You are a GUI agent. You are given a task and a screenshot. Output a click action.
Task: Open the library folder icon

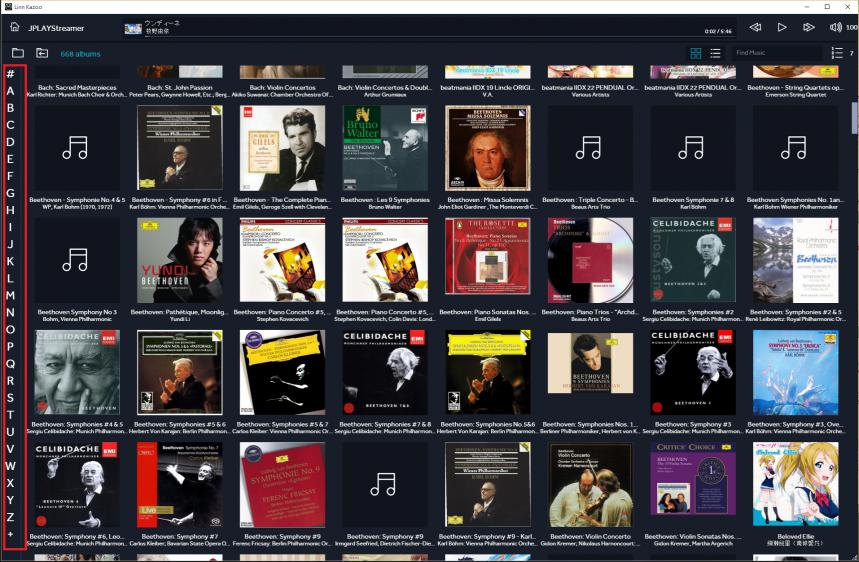click(x=18, y=53)
